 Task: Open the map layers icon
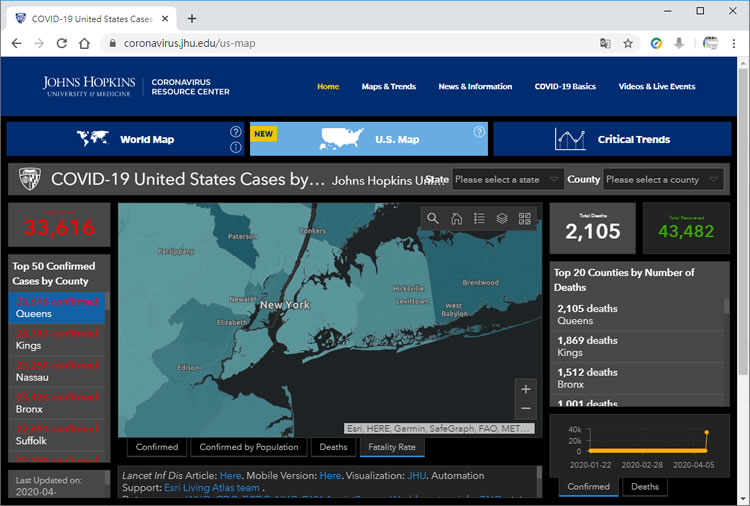pos(502,219)
